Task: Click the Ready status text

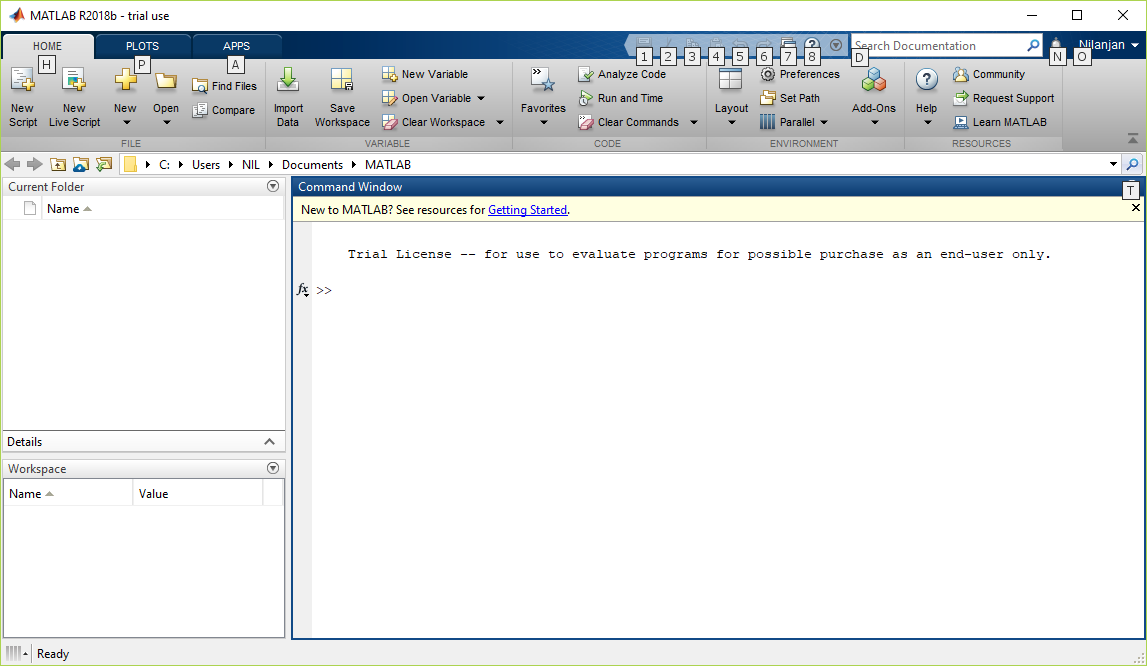Action: (x=53, y=654)
